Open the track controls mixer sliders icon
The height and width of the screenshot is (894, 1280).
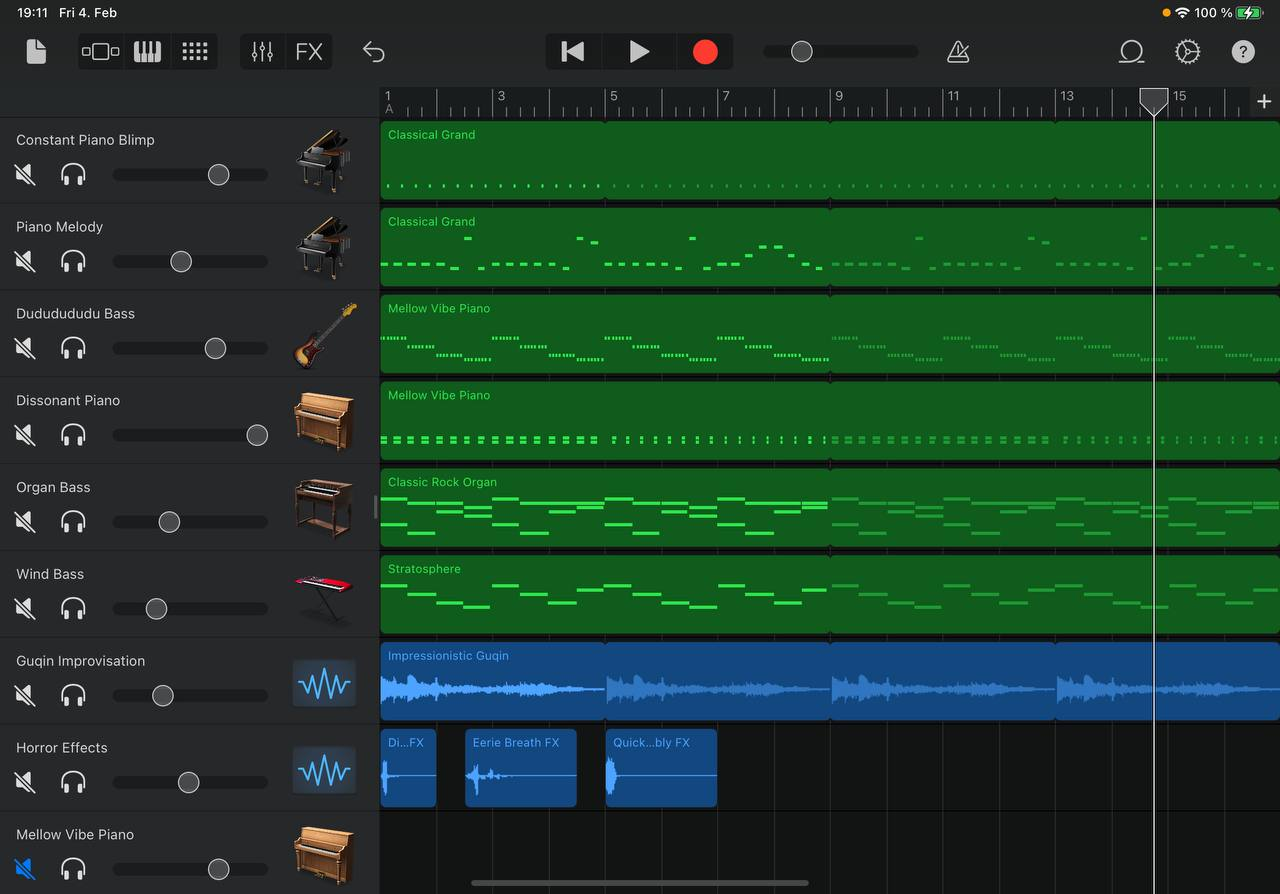tap(262, 51)
